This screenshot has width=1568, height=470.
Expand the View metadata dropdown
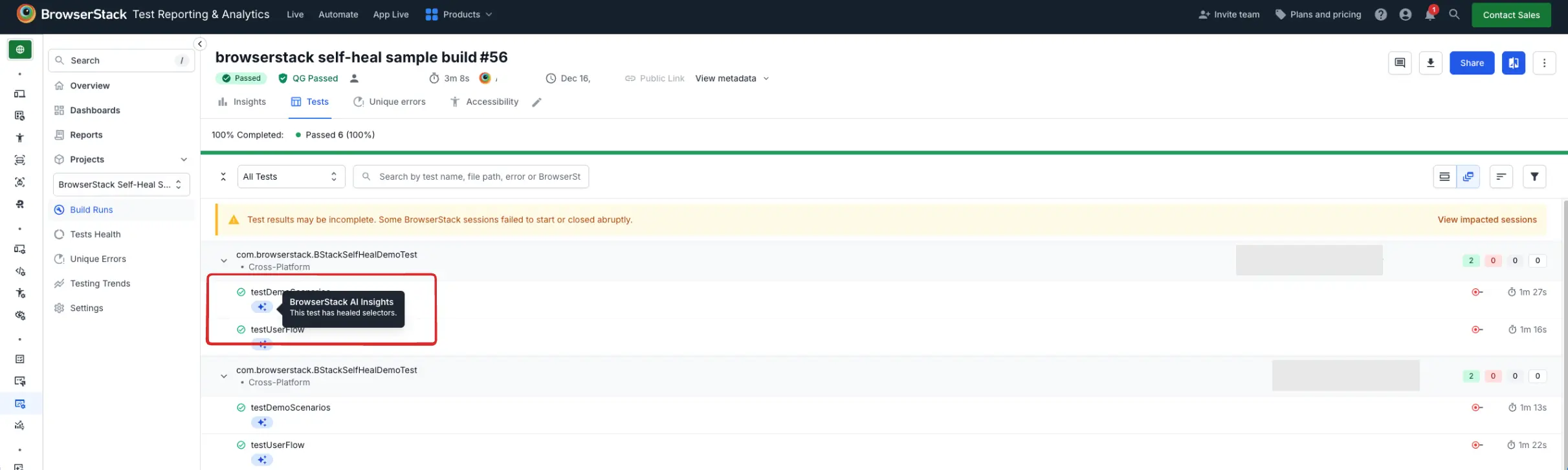(x=732, y=78)
